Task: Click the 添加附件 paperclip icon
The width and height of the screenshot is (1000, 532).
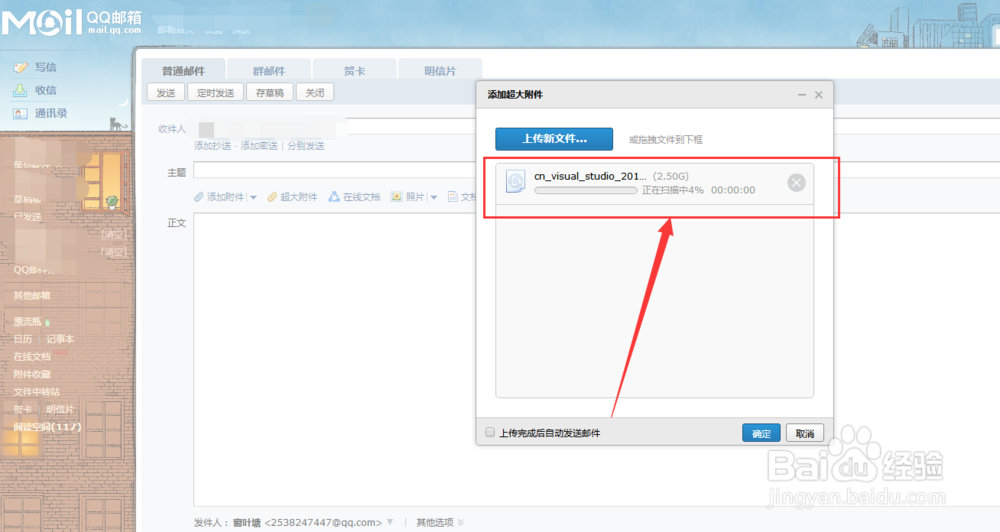Action: (x=199, y=197)
